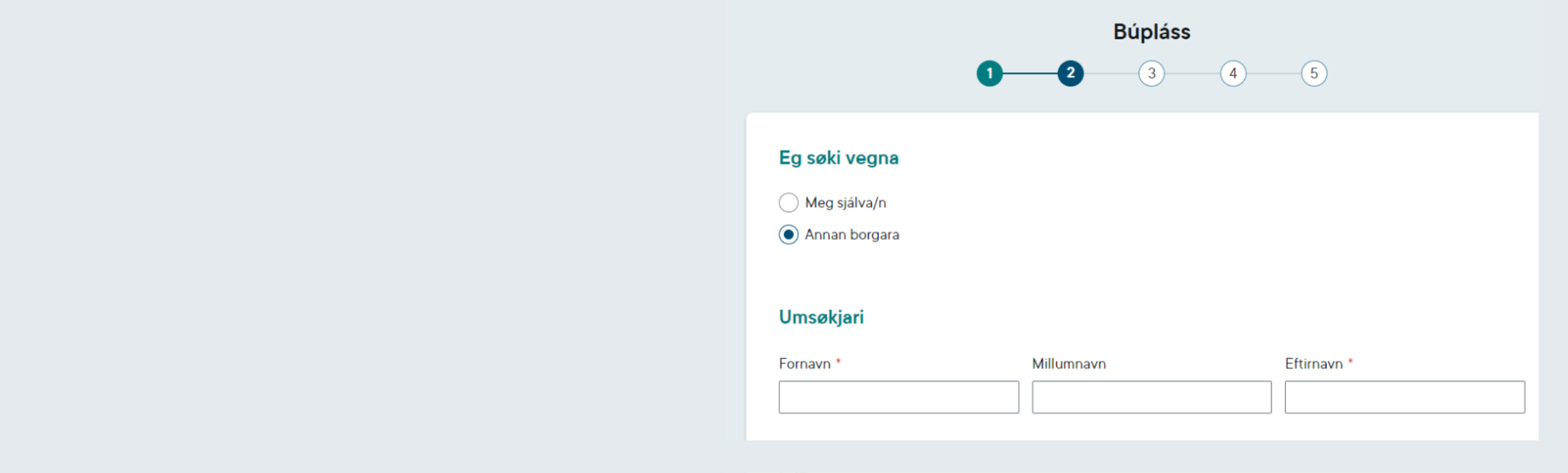Viewport: 1568px width, 473px height.
Task: Click the highlighted step 2 circle
Action: [1072, 73]
